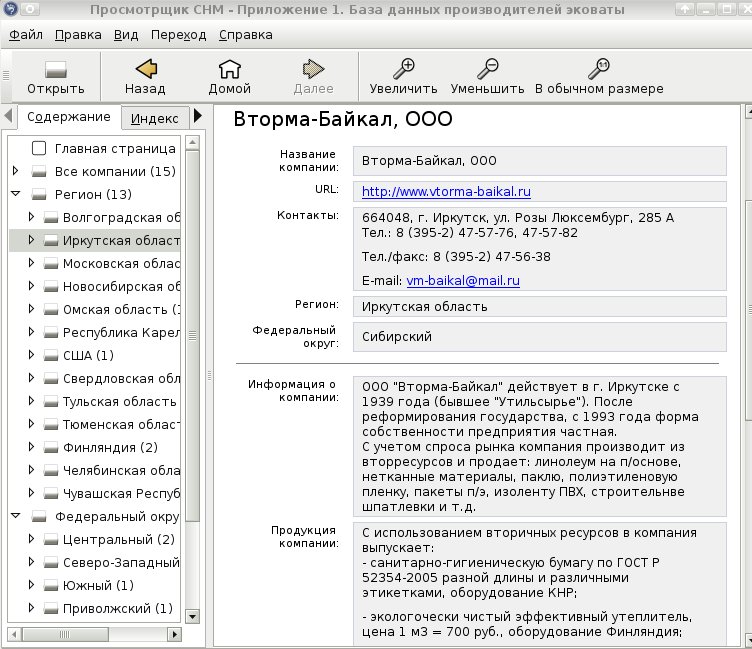Click the tree scrollbar down arrow
Viewport: 752px width, 649px height.
192,616
